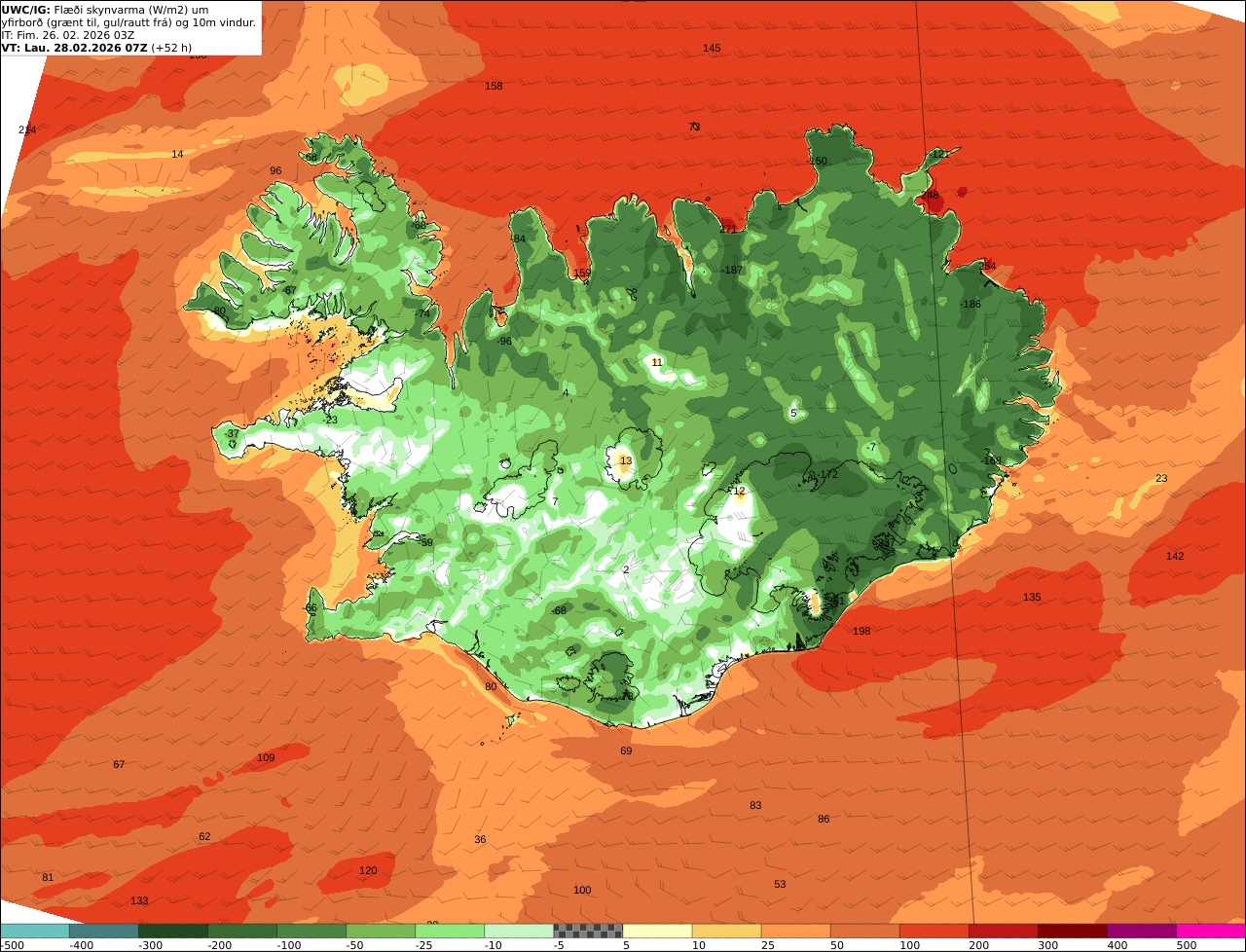
Task: Click the map value '-68' over the land
Action: 559,610
